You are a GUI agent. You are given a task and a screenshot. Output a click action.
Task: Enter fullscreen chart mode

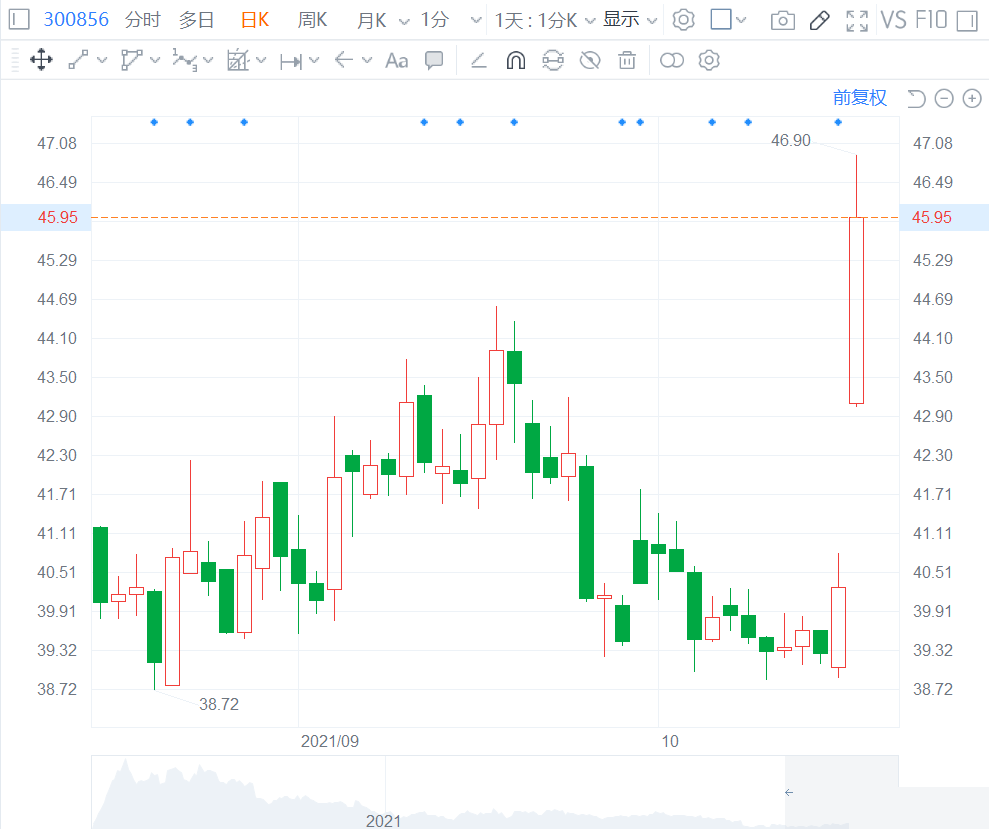tap(857, 21)
